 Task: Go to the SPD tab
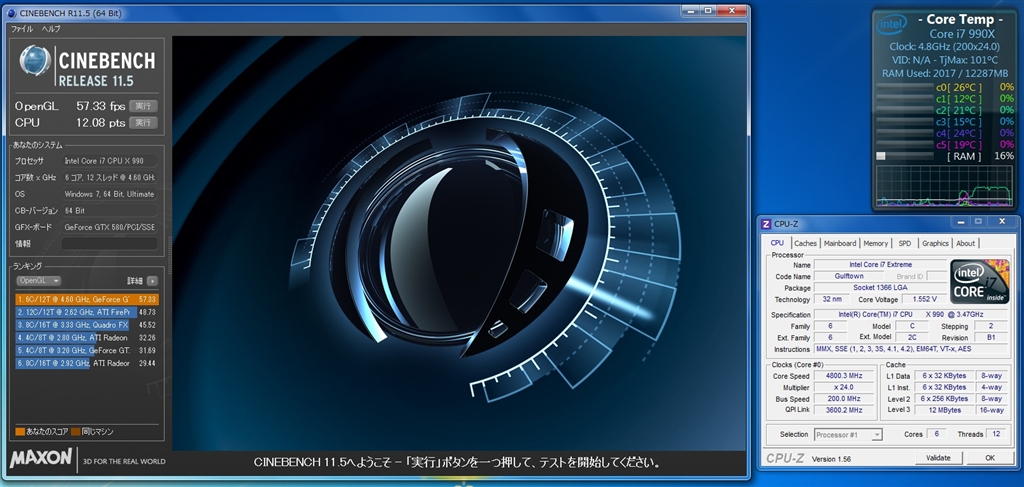[x=904, y=243]
